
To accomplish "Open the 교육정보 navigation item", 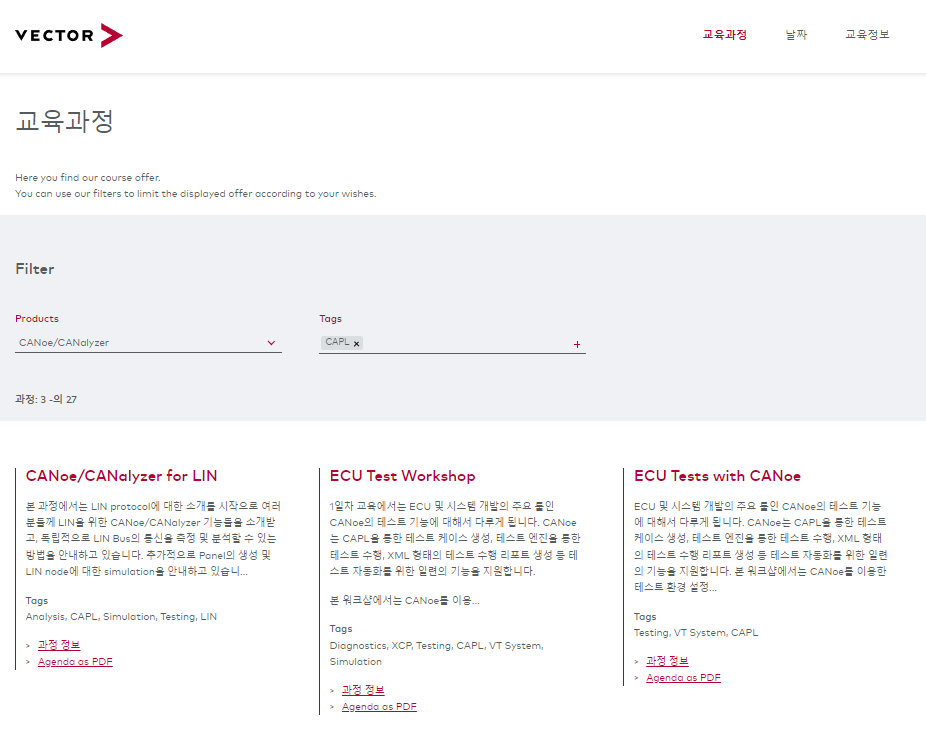I will [867, 35].
